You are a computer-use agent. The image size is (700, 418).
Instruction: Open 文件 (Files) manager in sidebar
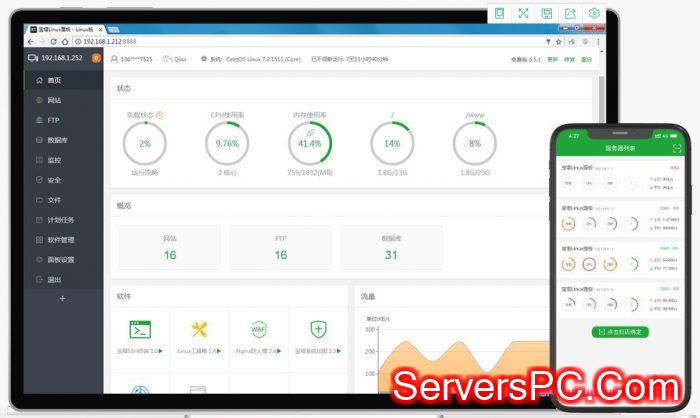pyautogui.click(x=54, y=200)
